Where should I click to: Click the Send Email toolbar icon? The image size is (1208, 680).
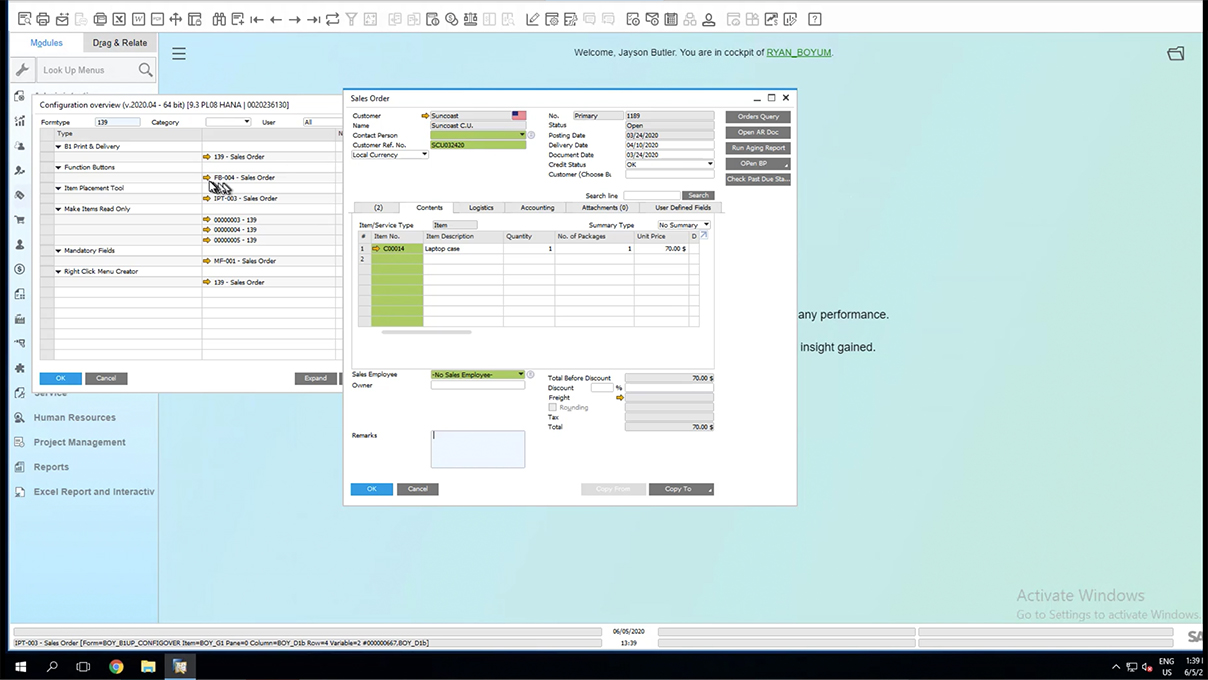click(62, 19)
